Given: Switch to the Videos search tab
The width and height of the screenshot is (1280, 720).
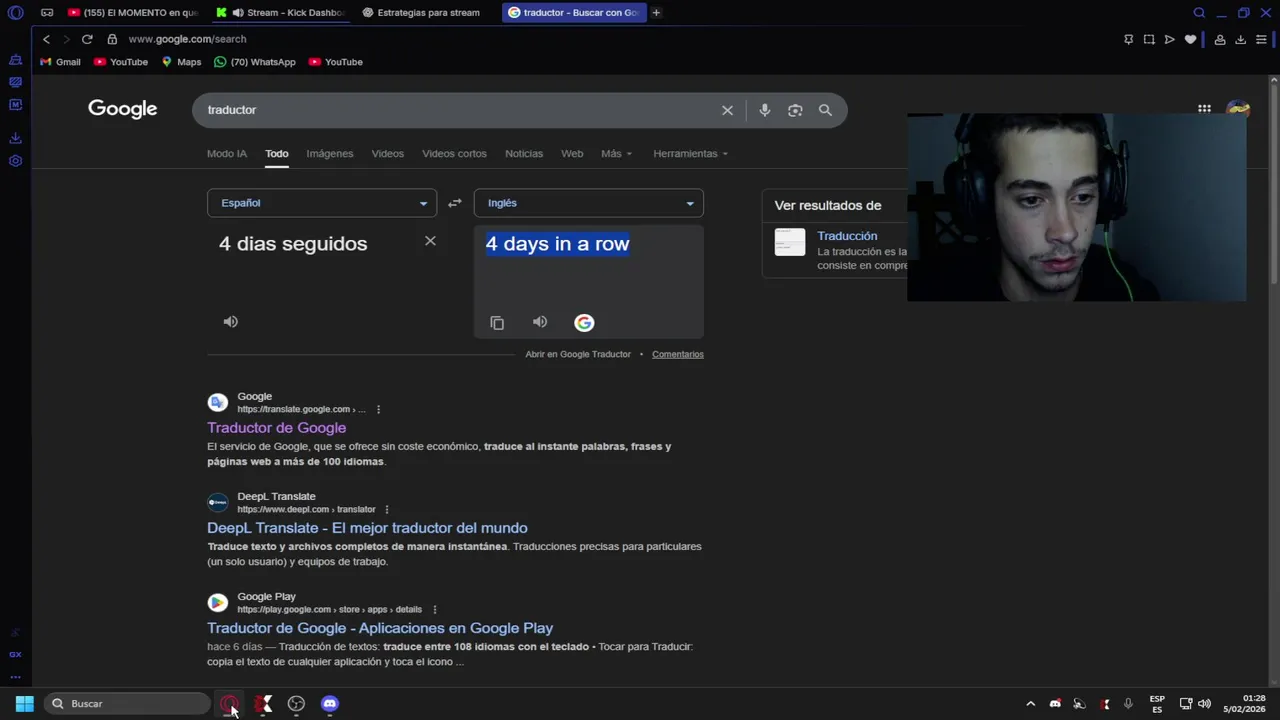Looking at the screenshot, I should coord(388,153).
